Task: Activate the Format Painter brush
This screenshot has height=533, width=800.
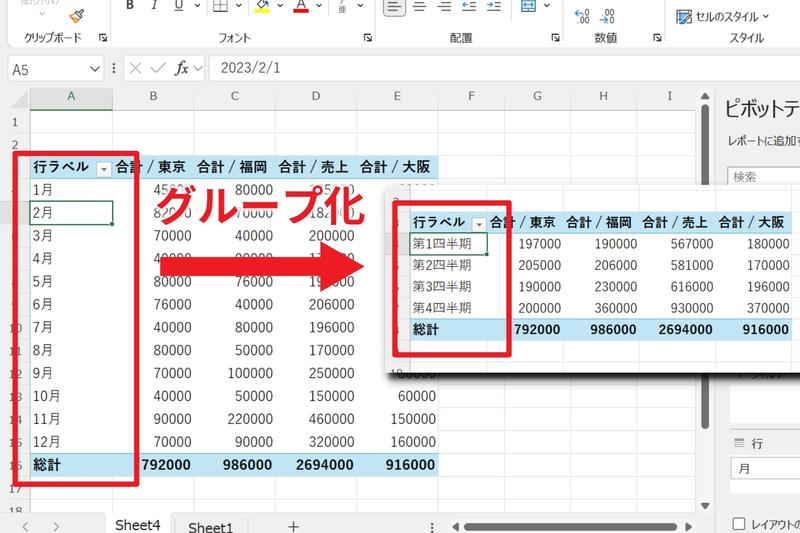Action: coord(77,16)
